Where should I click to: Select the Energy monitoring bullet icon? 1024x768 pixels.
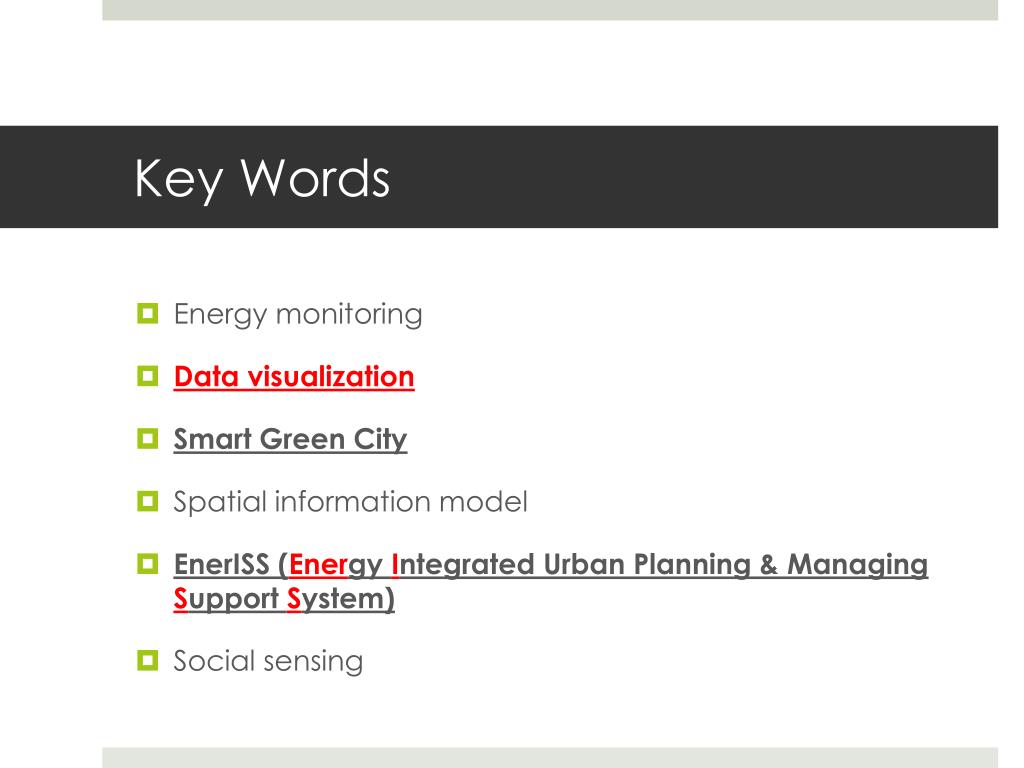pyautogui.click(x=148, y=313)
